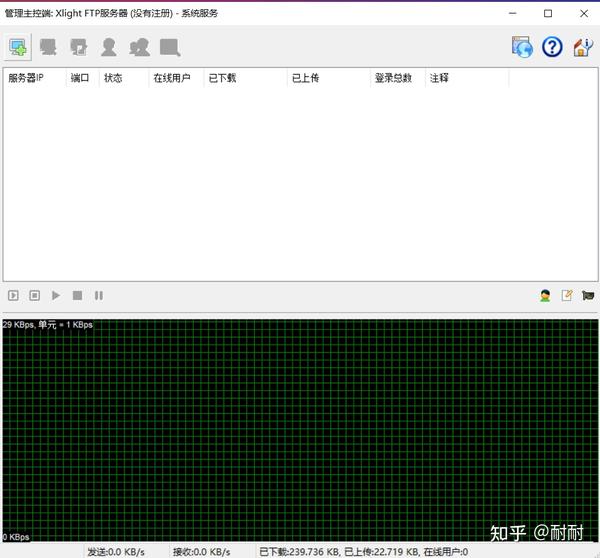Click the dark flag icon
This screenshot has width=600, height=558.
click(x=588, y=295)
